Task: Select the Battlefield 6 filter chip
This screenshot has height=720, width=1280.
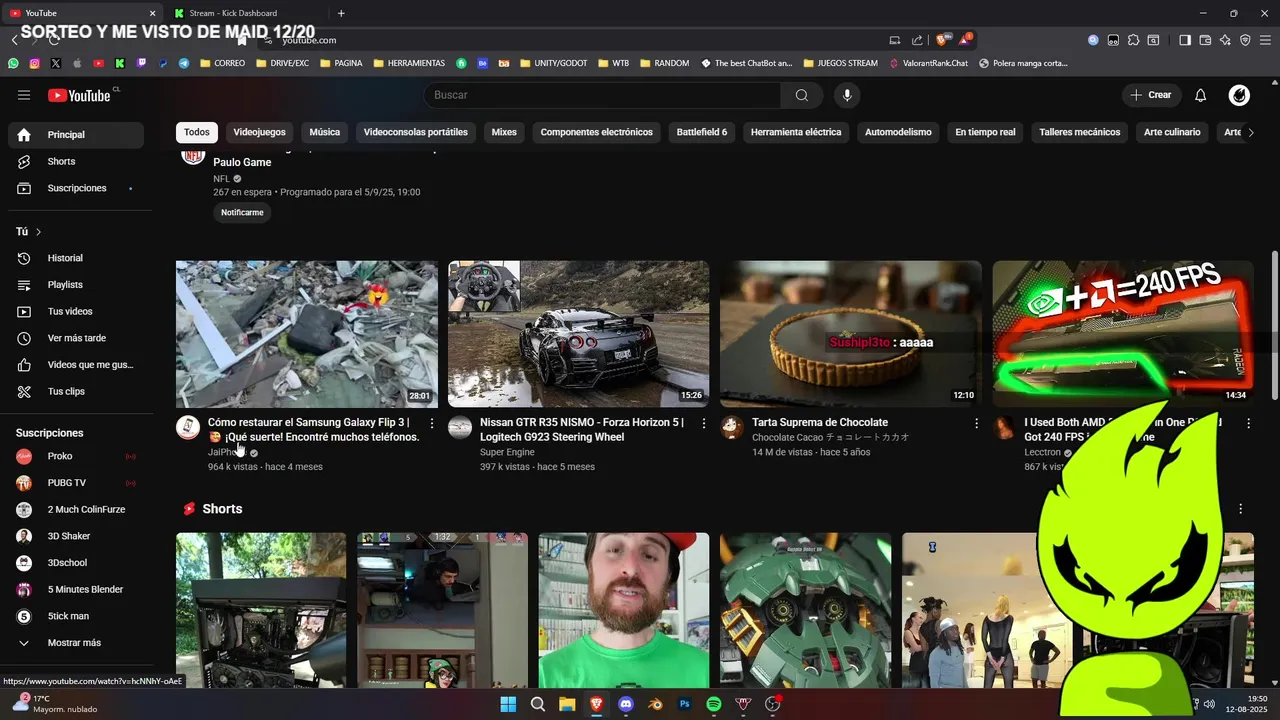Action: coord(702,132)
